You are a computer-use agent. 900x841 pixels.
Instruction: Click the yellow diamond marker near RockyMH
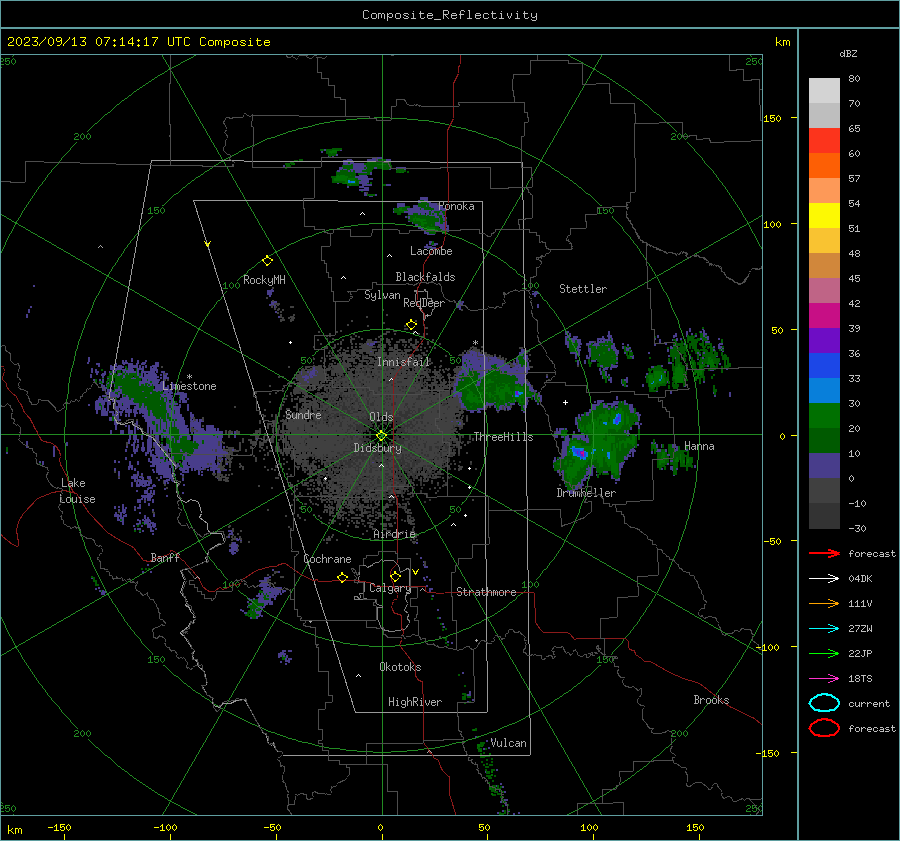coord(267,261)
